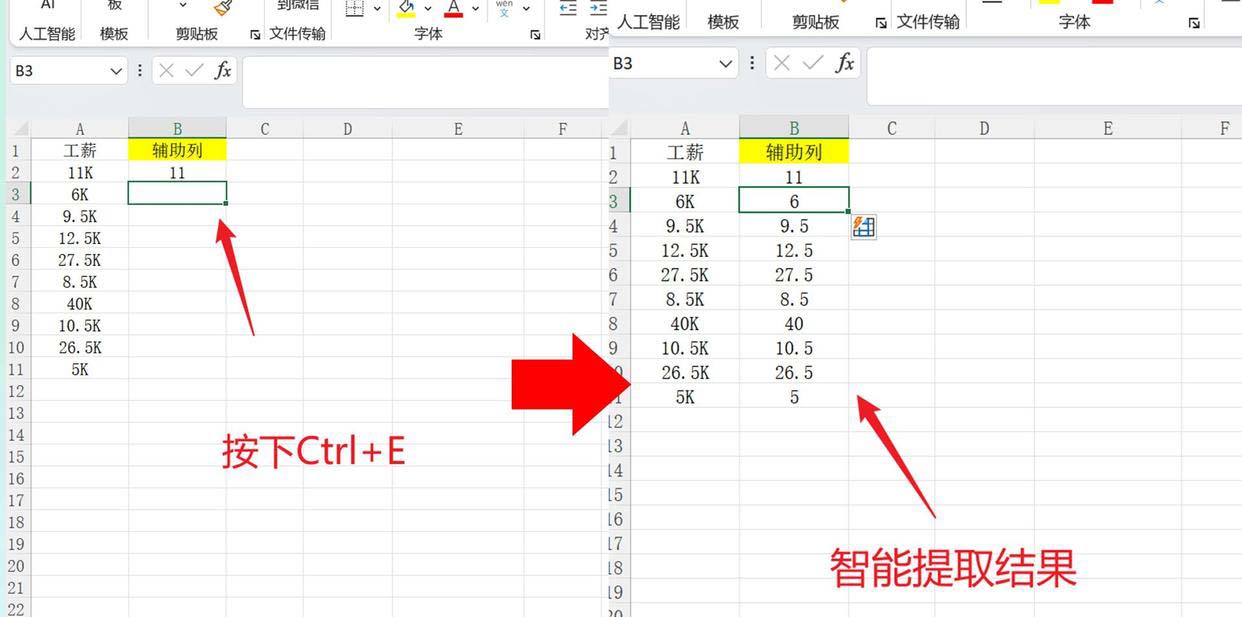Click the 5K cell in the left sheet
Image resolution: width=1242 pixels, height=617 pixels.
pyautogui.click(x=80, y=369)
